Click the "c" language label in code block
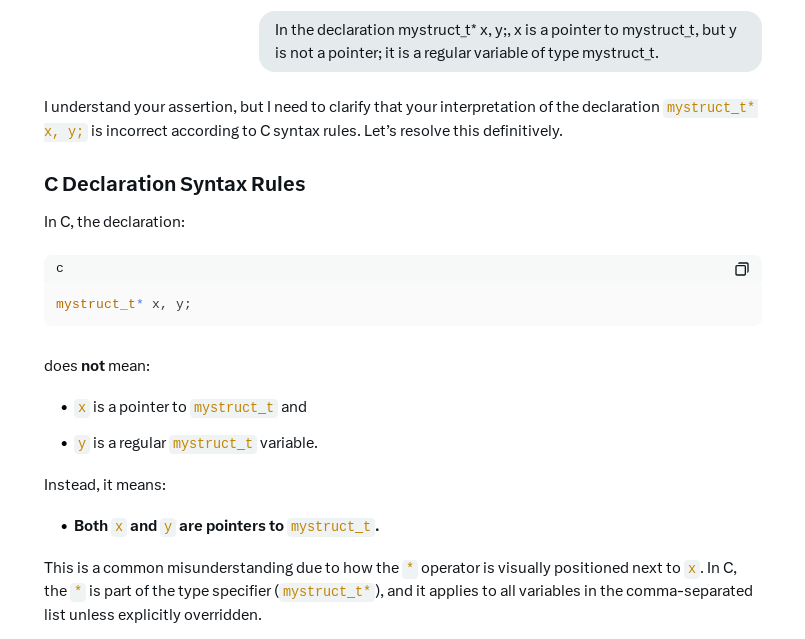 60,268
